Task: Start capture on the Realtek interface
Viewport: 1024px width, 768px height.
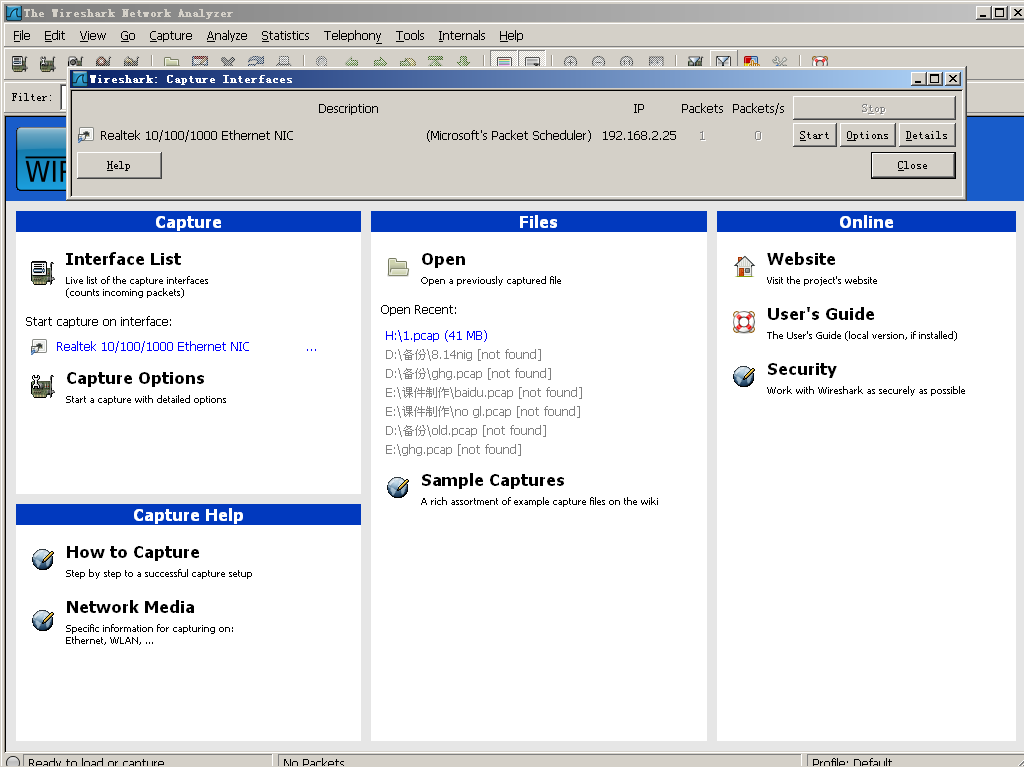Action: [x=814, y=135]
